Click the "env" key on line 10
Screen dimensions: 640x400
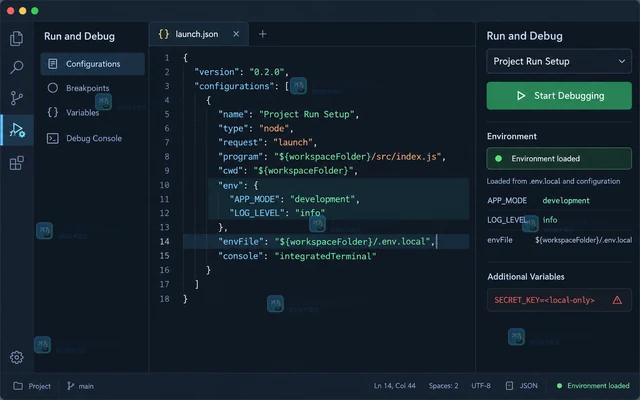tap(231, 186)
